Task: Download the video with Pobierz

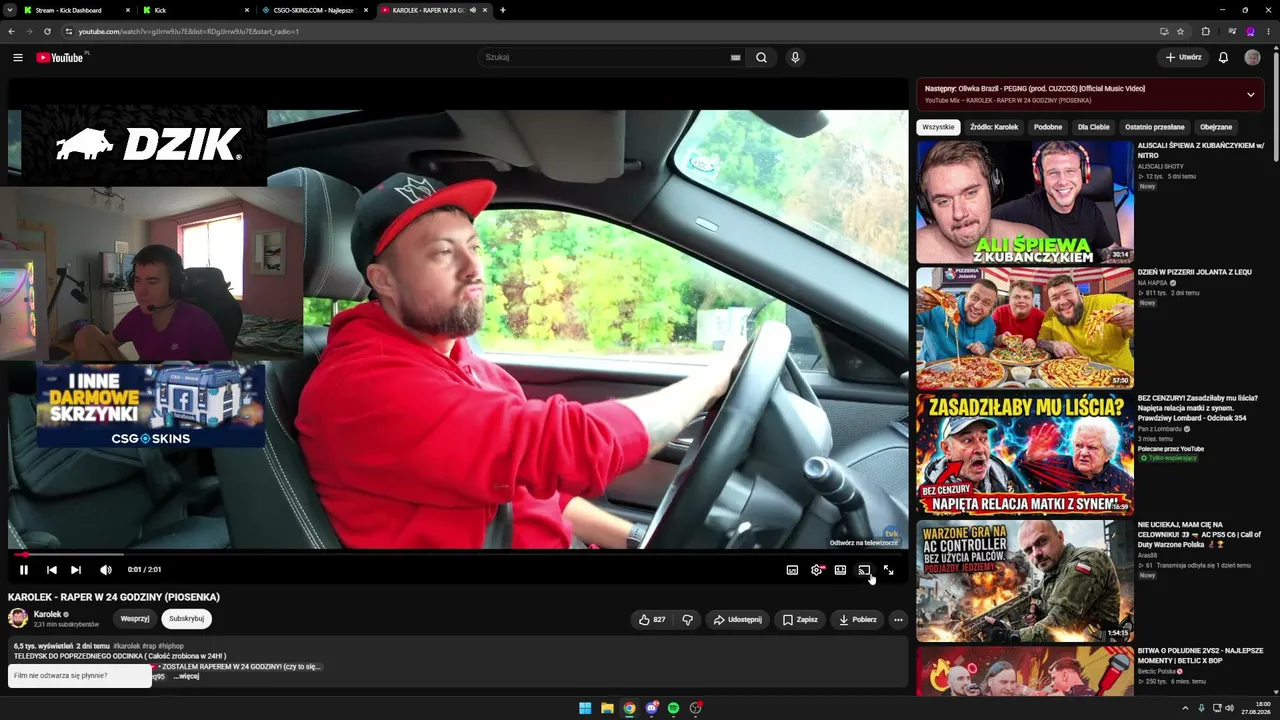Action: click(x=858, y=620)
